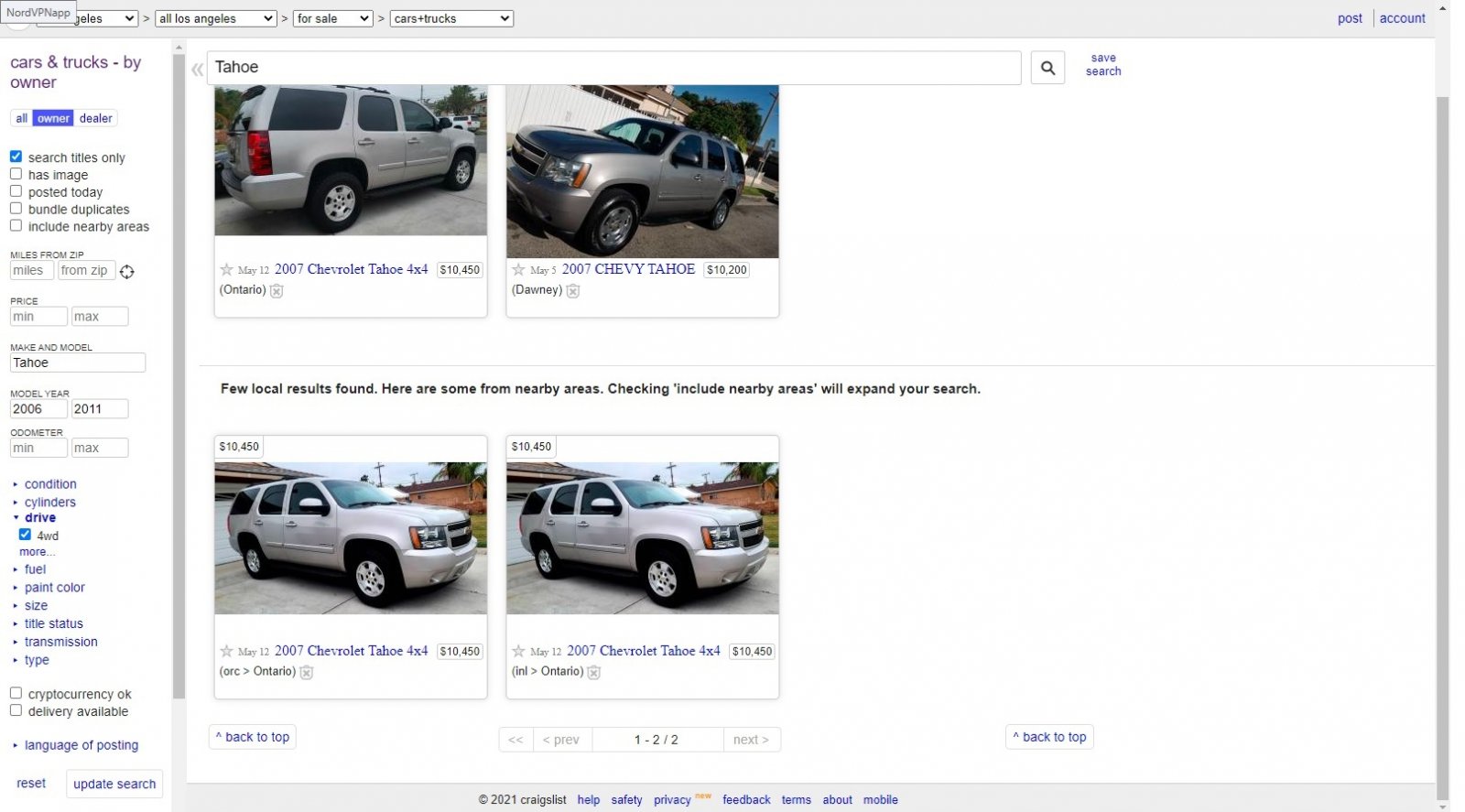
Task: Expand language of posting filter
Action: pyautogui.click(x=81, y=745)
